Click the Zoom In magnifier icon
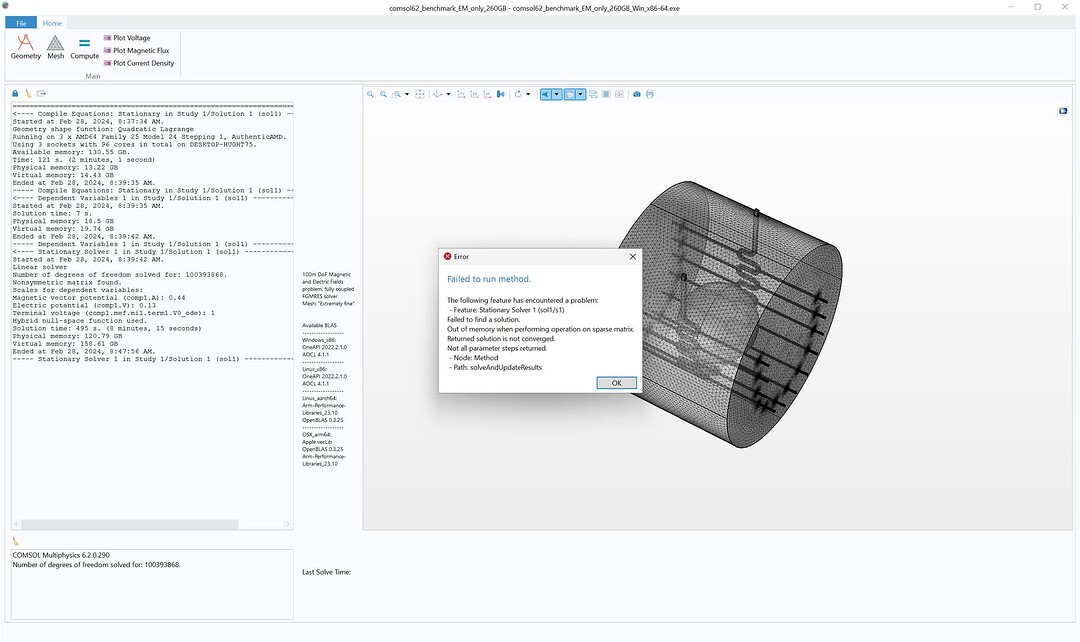1080x642 pixels. (x=370, y=93)
